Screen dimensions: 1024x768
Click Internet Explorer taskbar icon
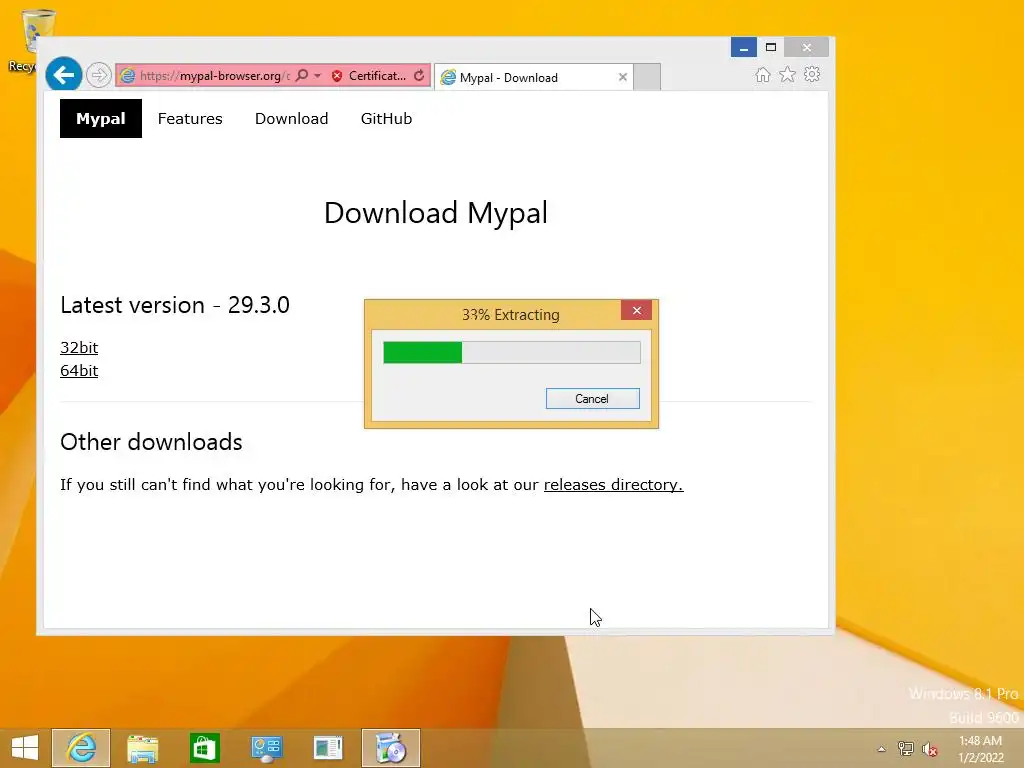[81, 748]
